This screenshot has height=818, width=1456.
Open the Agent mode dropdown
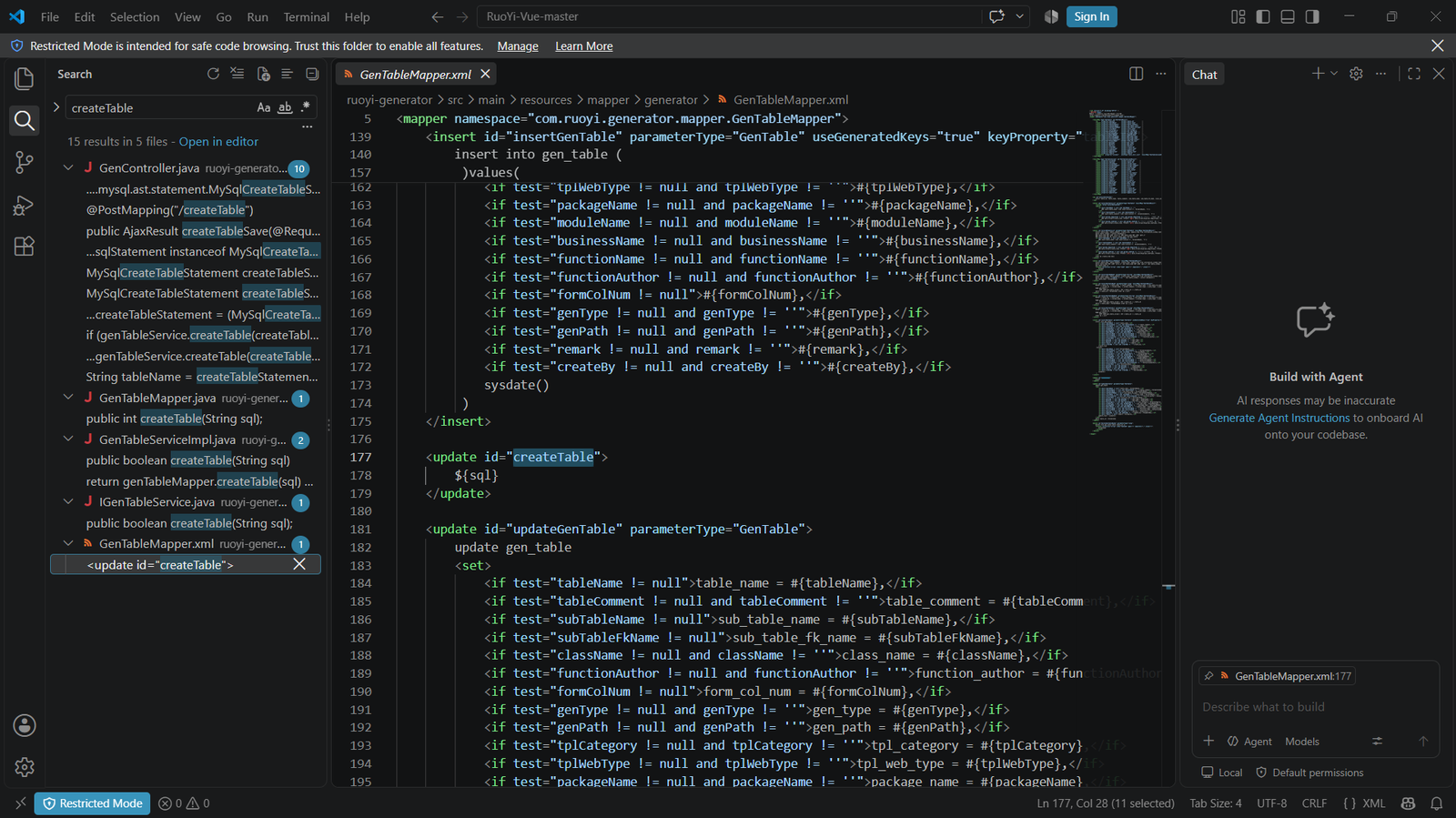(1249, 742)
